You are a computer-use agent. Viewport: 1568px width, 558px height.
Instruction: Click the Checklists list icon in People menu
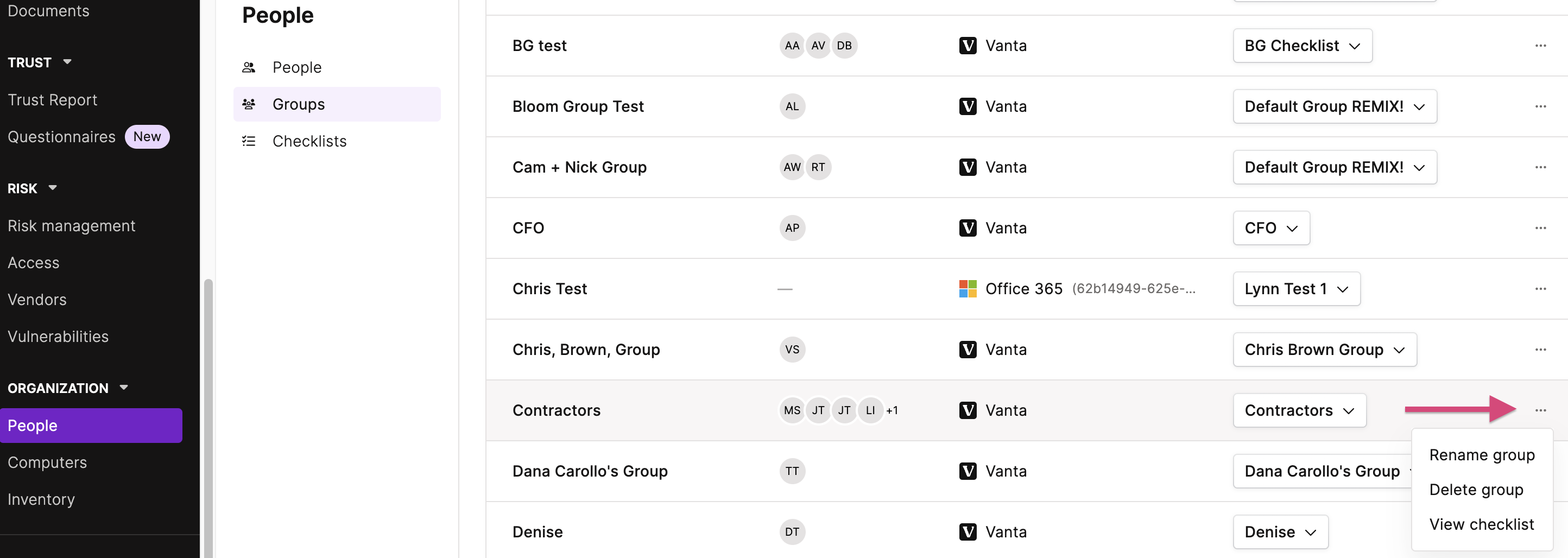tap(248, 141)
